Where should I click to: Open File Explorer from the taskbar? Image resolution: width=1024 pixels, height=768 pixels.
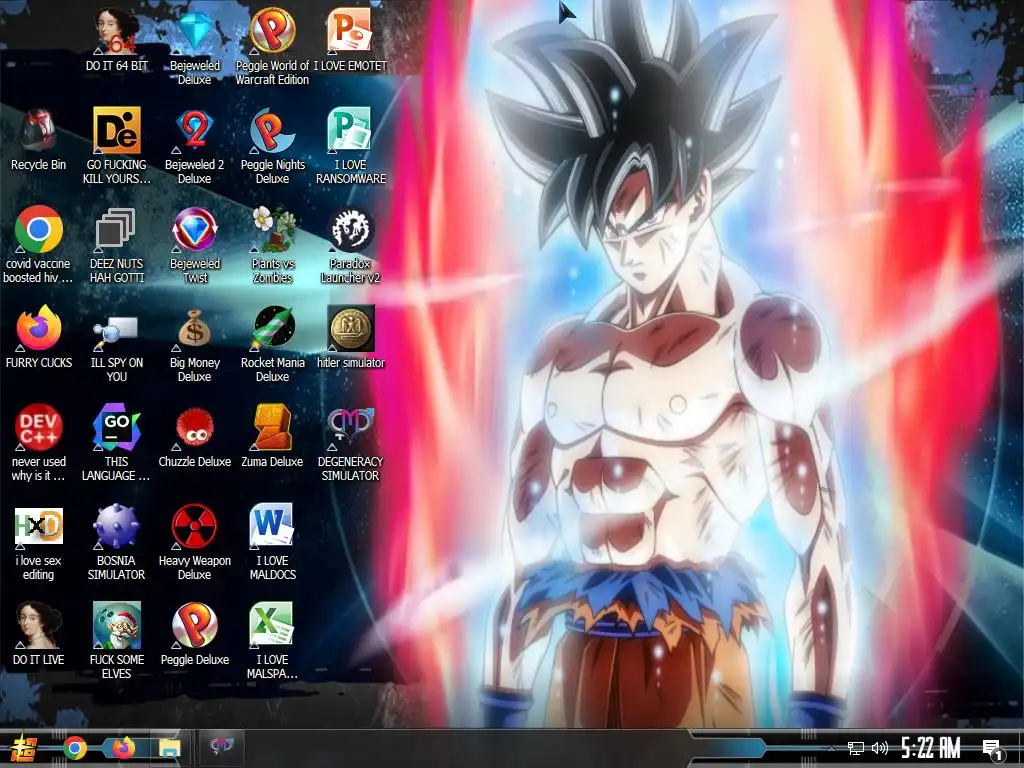coord(170,748)
